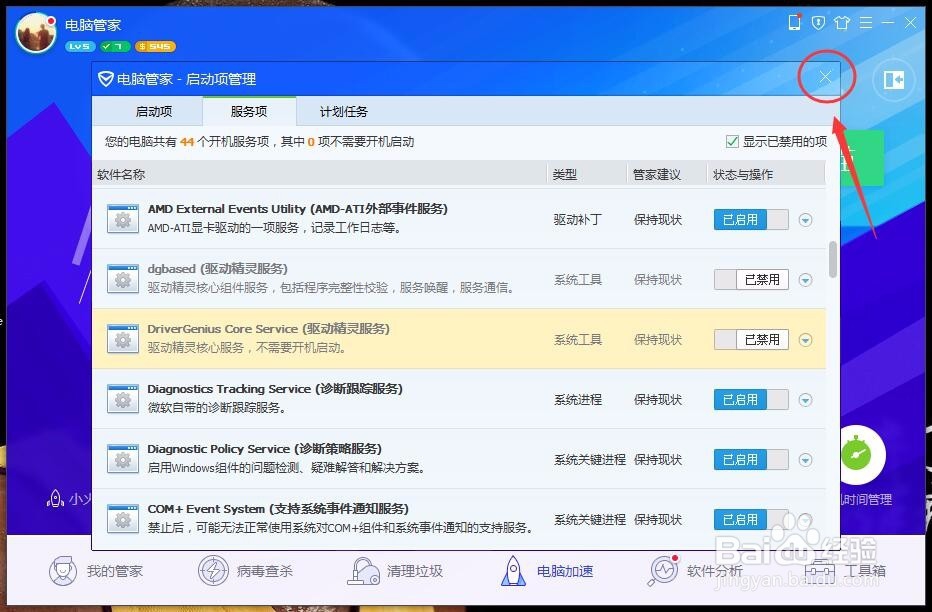This screenshot has height=612, width=932.
Task: Click the shield logo in the dialog title
Action: click(x=106, y=78)
